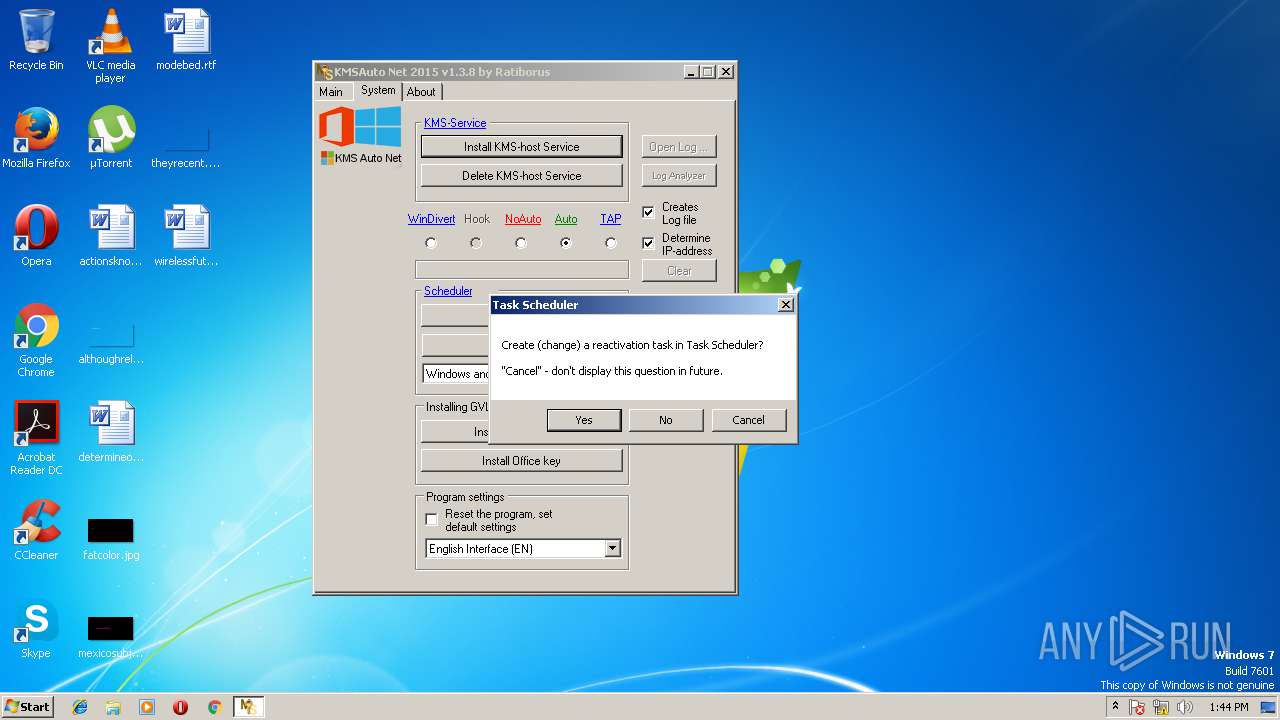This screenshot has width=1280, height=720.
Task: Open Internet Explorer from taskbar
Action: pyautogui.click(x=80, y=707)
